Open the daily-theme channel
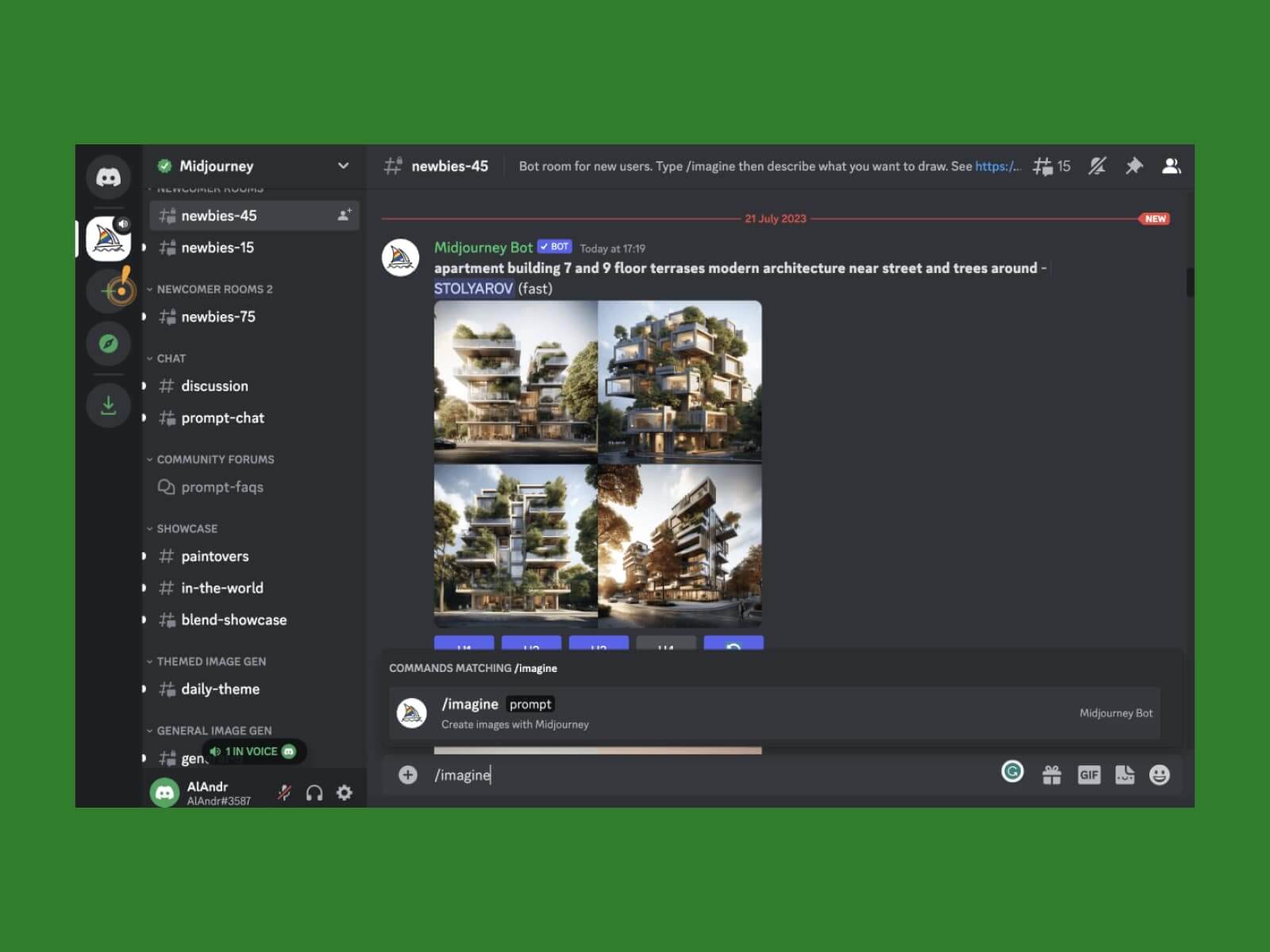This screenshot has height=952, width=1270. pos(254,689)
